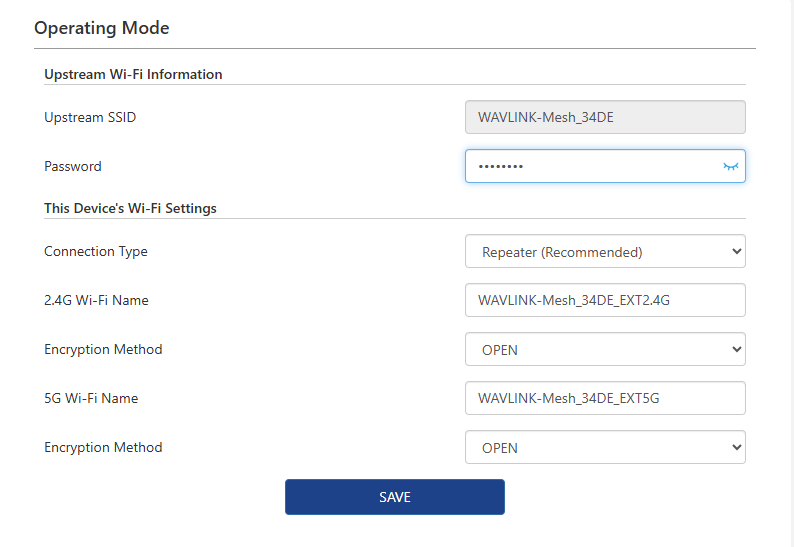The height and width of the screenshot is (547, 794).
Task: Open 2.4G Encryption Method dropdown
Action: 605,349
